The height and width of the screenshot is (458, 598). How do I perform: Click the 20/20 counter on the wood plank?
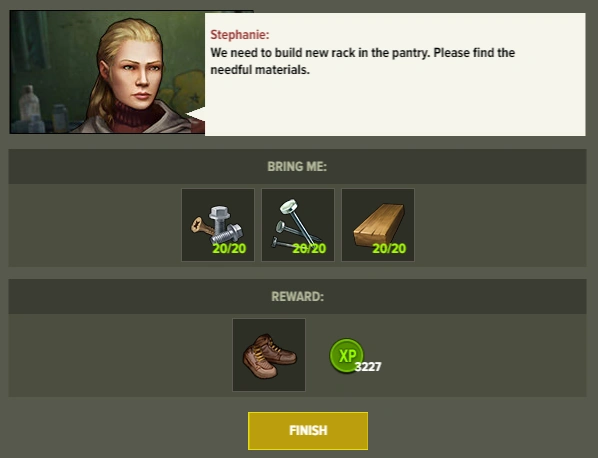(x=389, y=249)
